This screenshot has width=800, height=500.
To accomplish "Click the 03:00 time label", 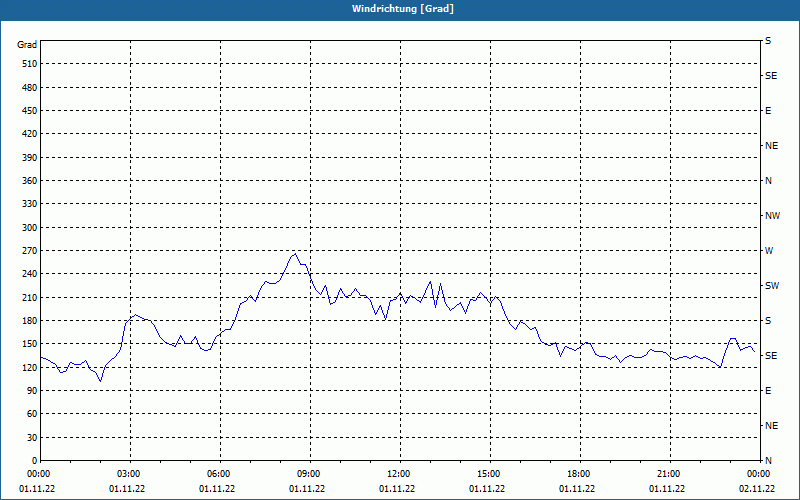I will [131, 474].
